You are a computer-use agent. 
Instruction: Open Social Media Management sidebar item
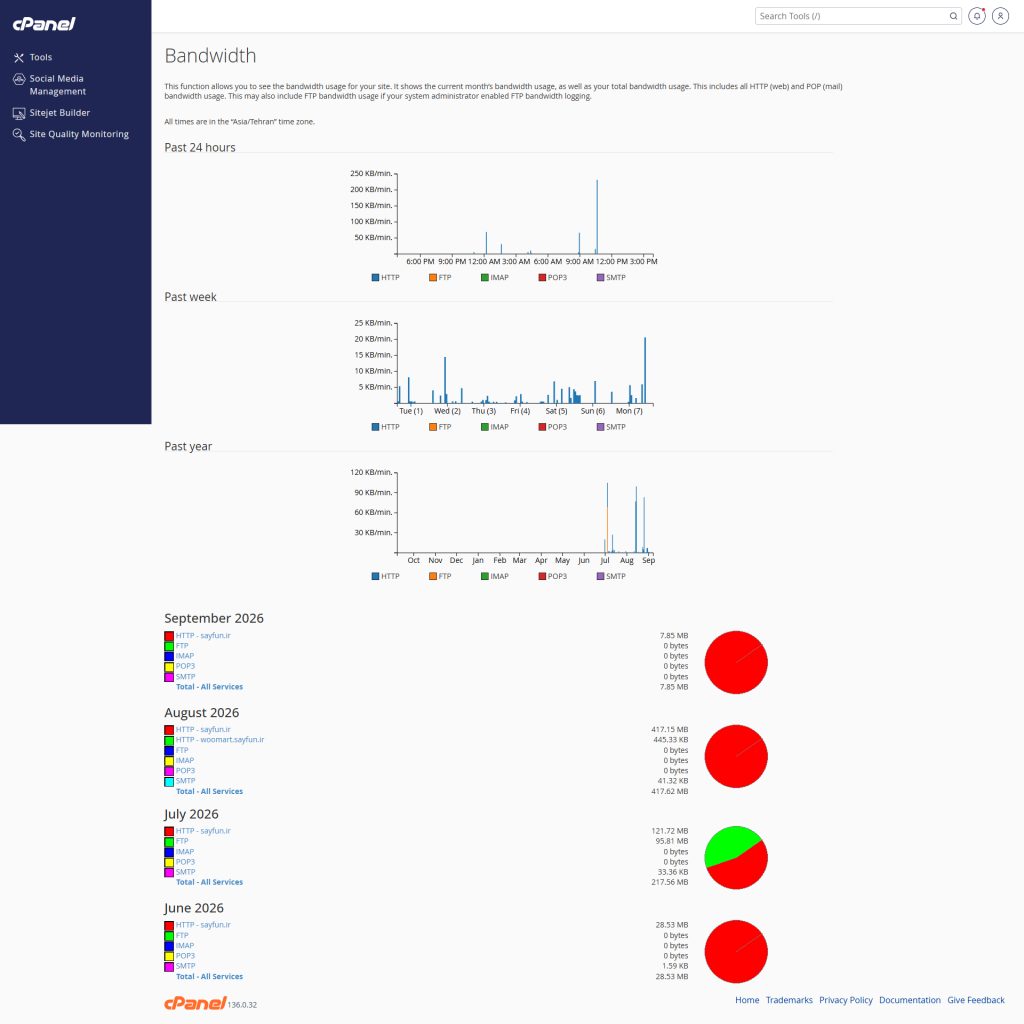tap(57, 85)
